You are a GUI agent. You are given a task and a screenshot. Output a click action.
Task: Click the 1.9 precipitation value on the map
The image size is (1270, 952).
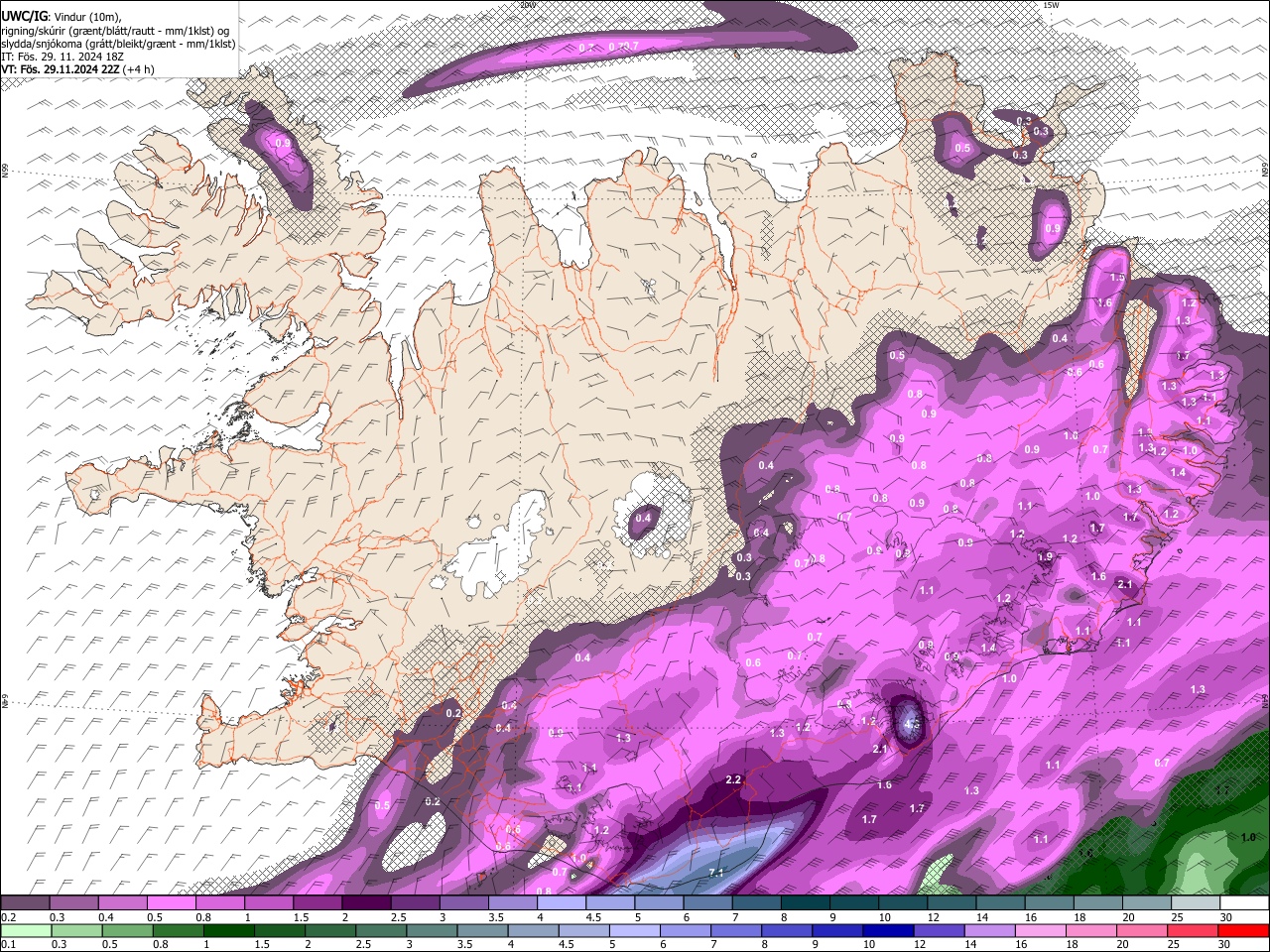(1045, 557)
